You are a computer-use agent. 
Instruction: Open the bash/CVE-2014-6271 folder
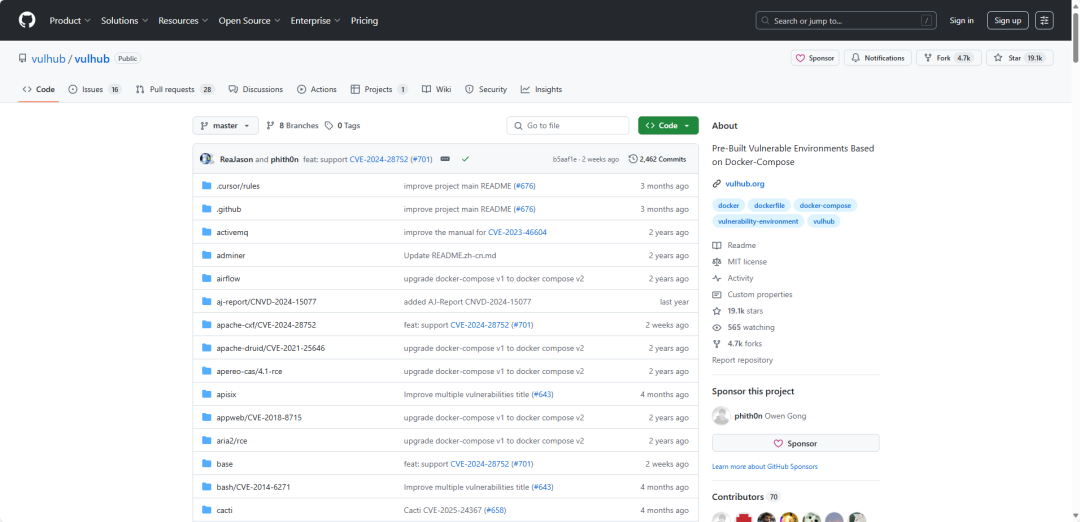(253, 487)
